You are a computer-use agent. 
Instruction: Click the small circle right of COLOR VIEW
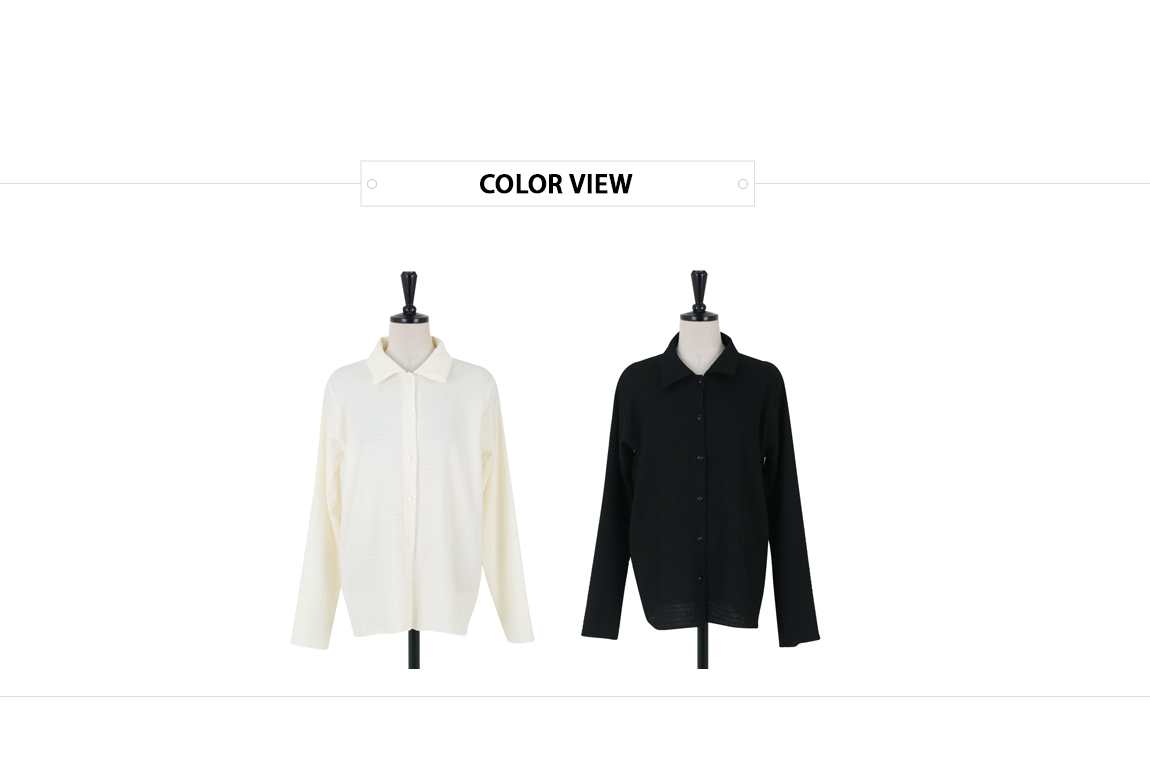743,184
